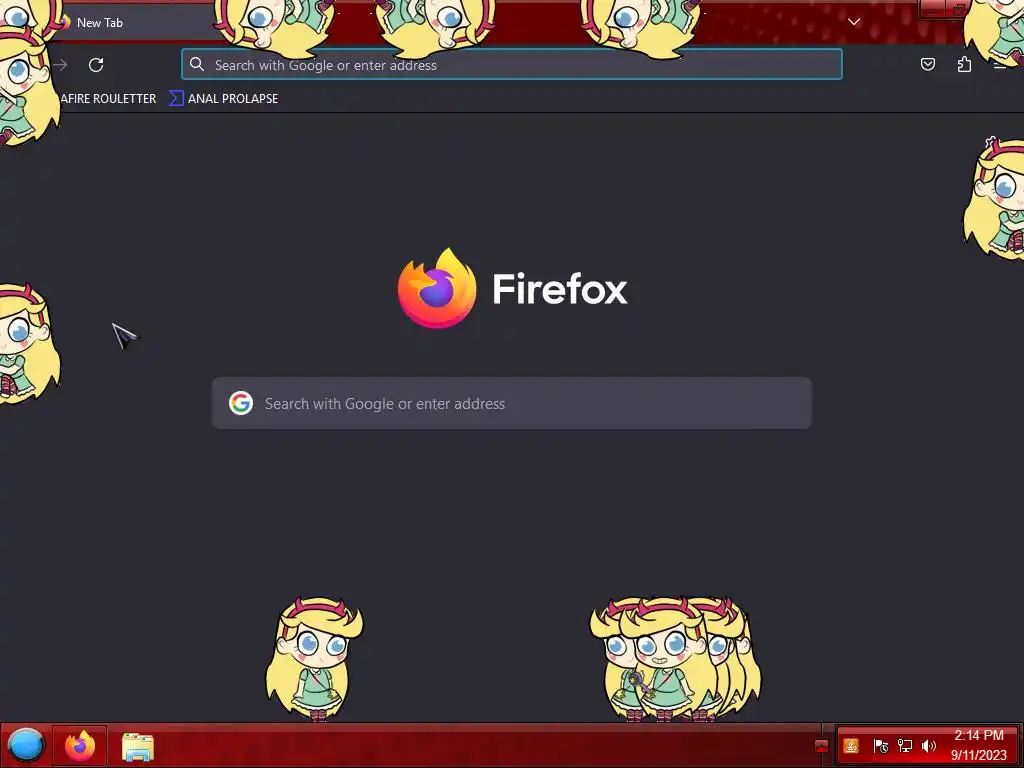Screen dimensions: 1024x768
Task: Open the Java update tray icon
Action: click(851, 745)
